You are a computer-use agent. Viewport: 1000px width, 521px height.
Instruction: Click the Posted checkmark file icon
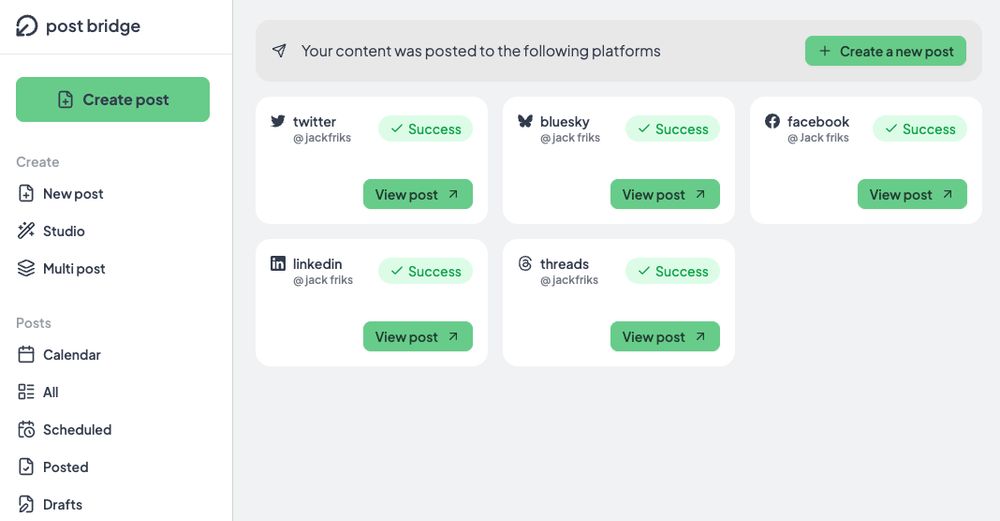(26, 467)
